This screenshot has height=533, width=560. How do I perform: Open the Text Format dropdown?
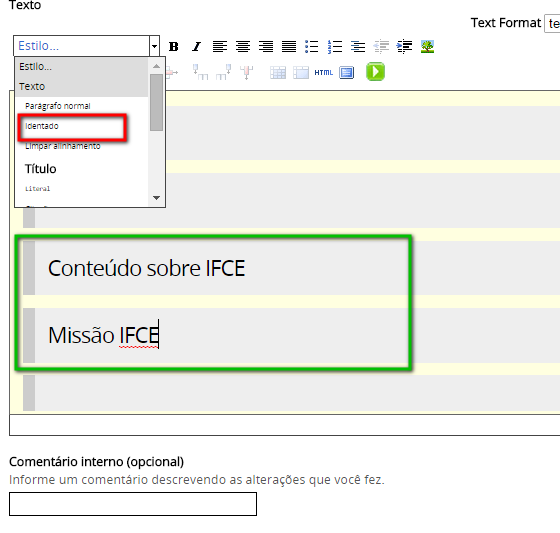(x=552, y=24)
